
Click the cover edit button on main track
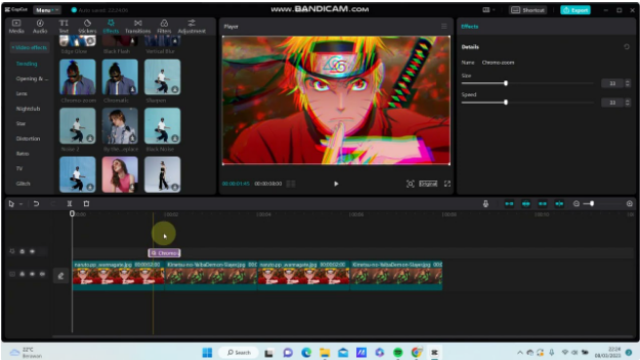pos(61,276)
